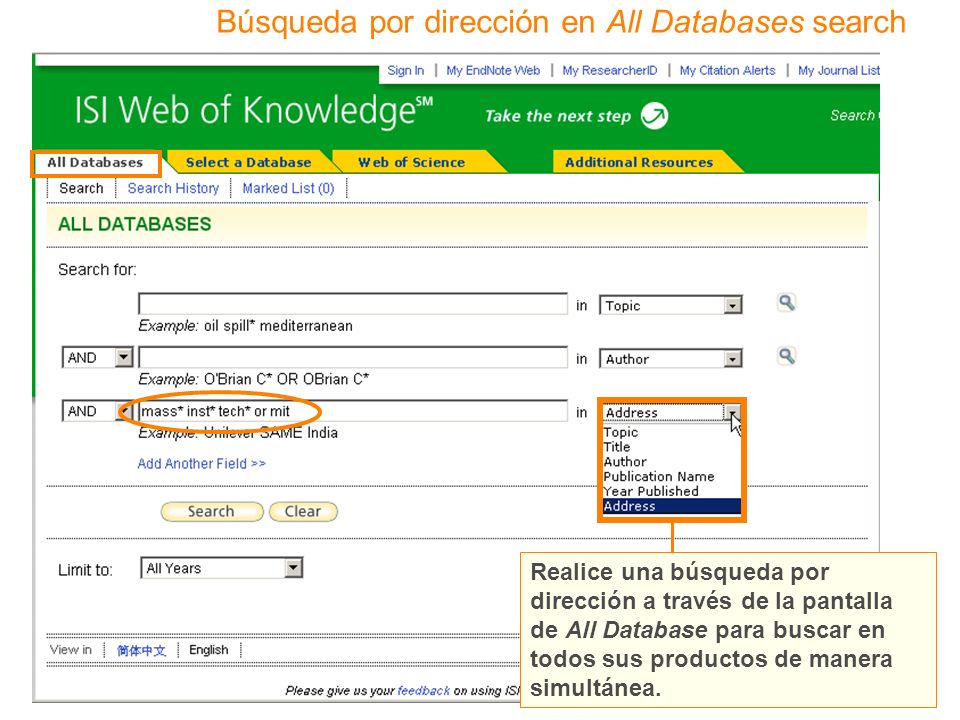This screenshot has height=720, width=960.
Task: Click the search lookup icon beside Author
Action: point(786,356)
